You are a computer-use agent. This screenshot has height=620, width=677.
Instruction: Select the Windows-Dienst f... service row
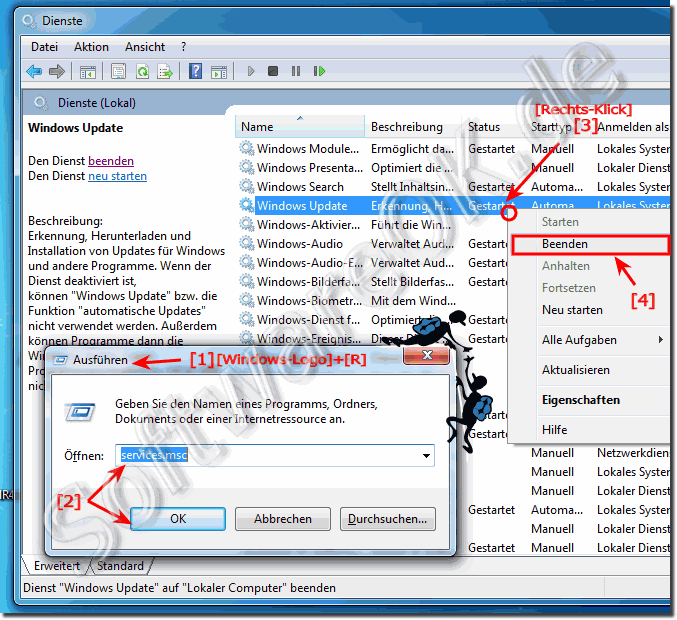tap(373, 320)
